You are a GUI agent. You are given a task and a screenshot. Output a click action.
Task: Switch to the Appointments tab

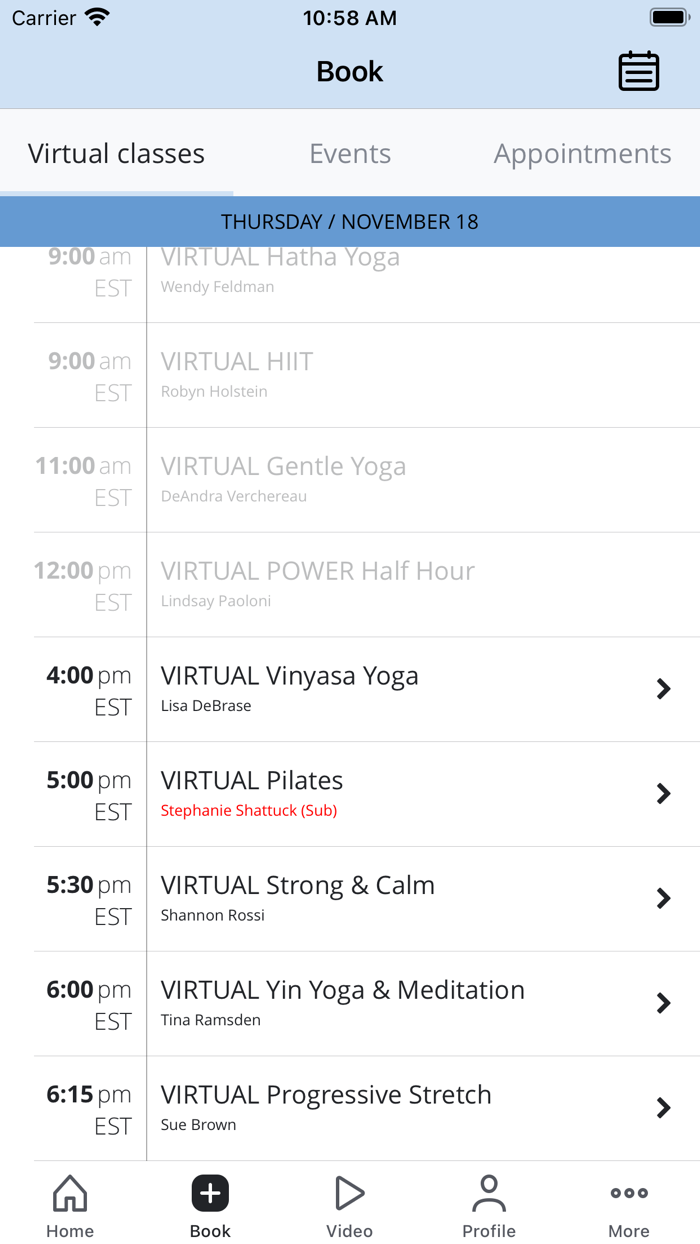[x=582, y=153]
